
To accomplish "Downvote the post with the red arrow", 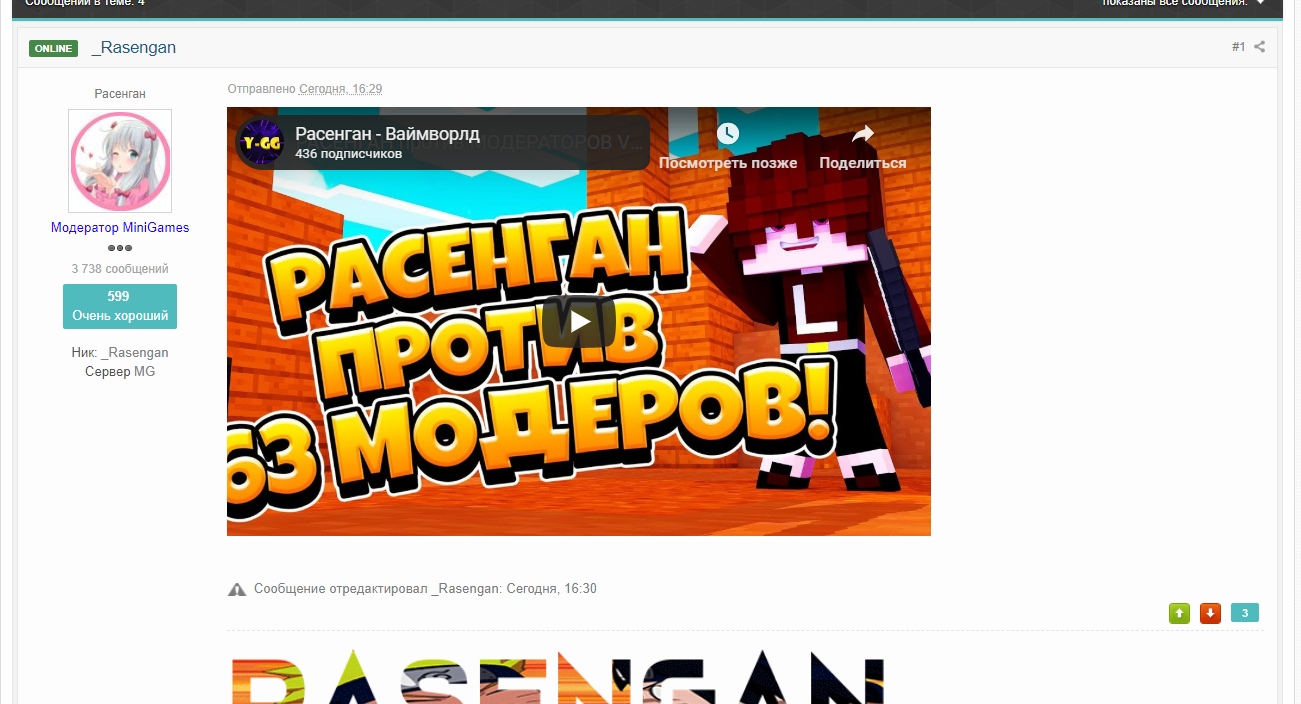I will pyautogui.click(x=1210, y=613).
